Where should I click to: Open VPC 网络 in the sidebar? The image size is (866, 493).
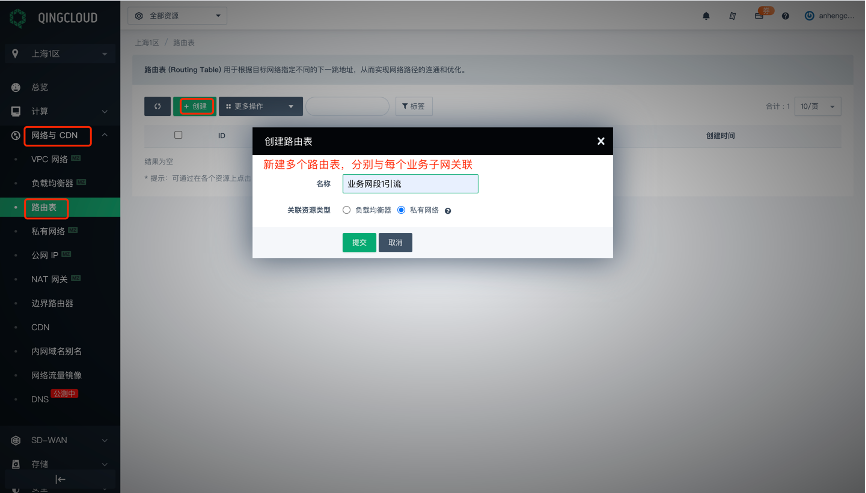tap(50, 159)
